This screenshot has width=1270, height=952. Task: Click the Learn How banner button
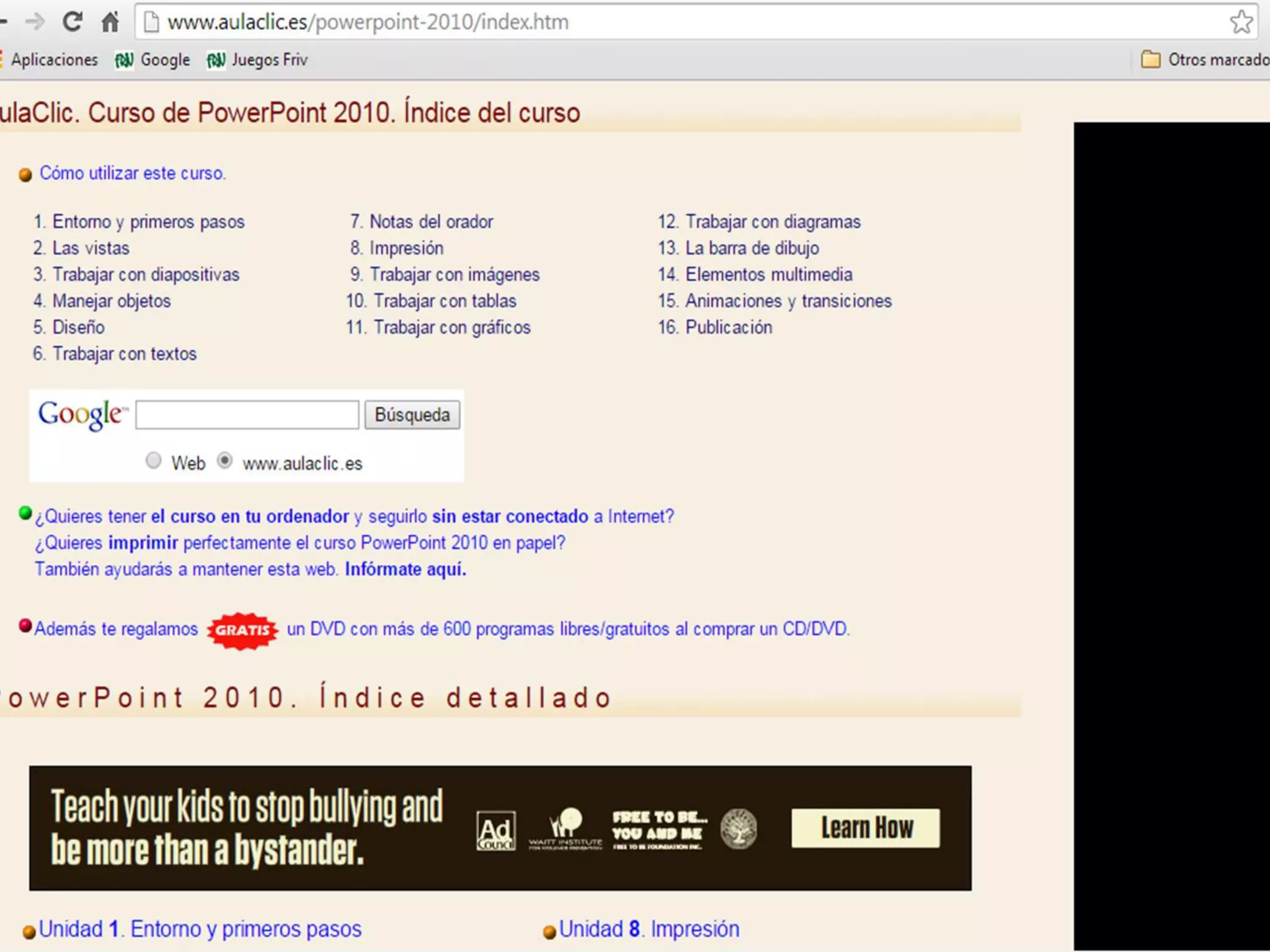pos(865,828)
